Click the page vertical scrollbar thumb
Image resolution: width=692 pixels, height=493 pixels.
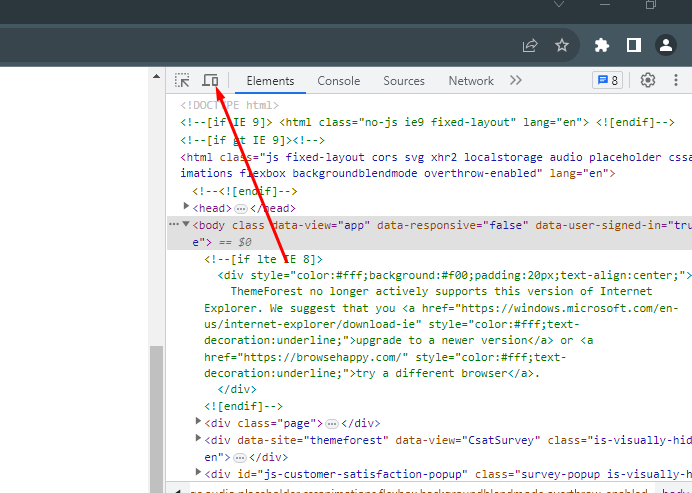coord(156,419)
